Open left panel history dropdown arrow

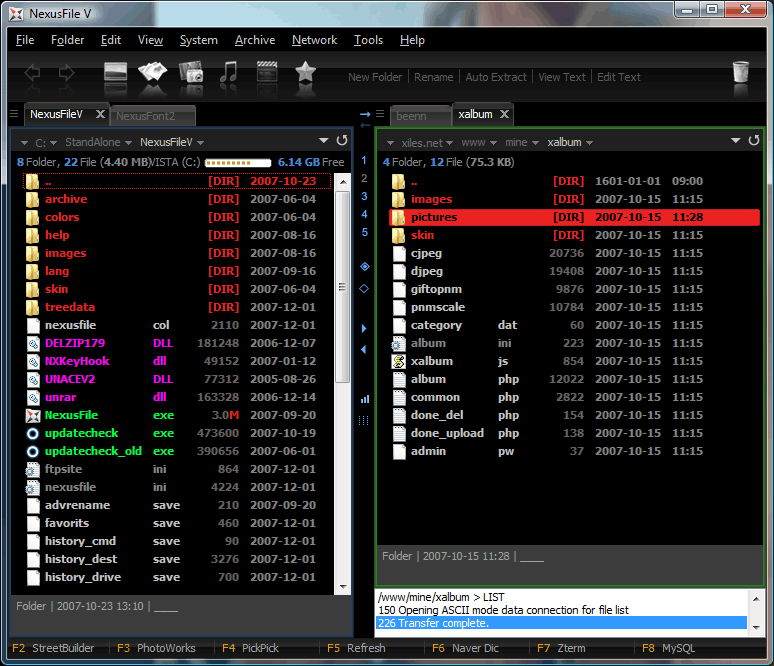[323, 141]
